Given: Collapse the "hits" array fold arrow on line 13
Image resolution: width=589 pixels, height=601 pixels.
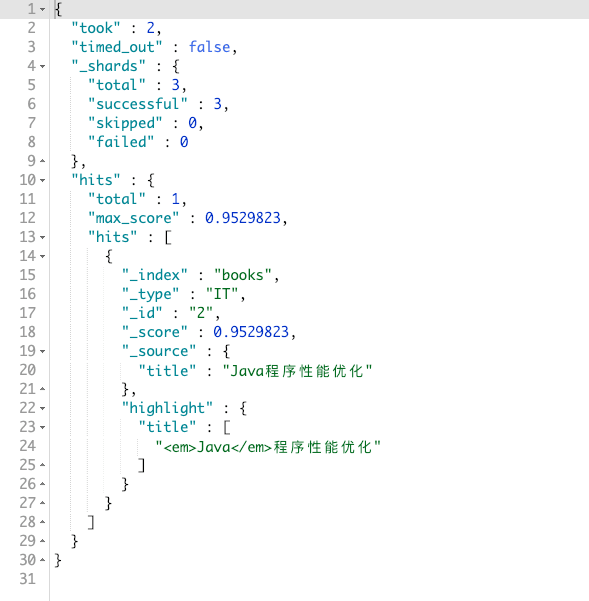Looking at the screenshot, I should 43,237.
